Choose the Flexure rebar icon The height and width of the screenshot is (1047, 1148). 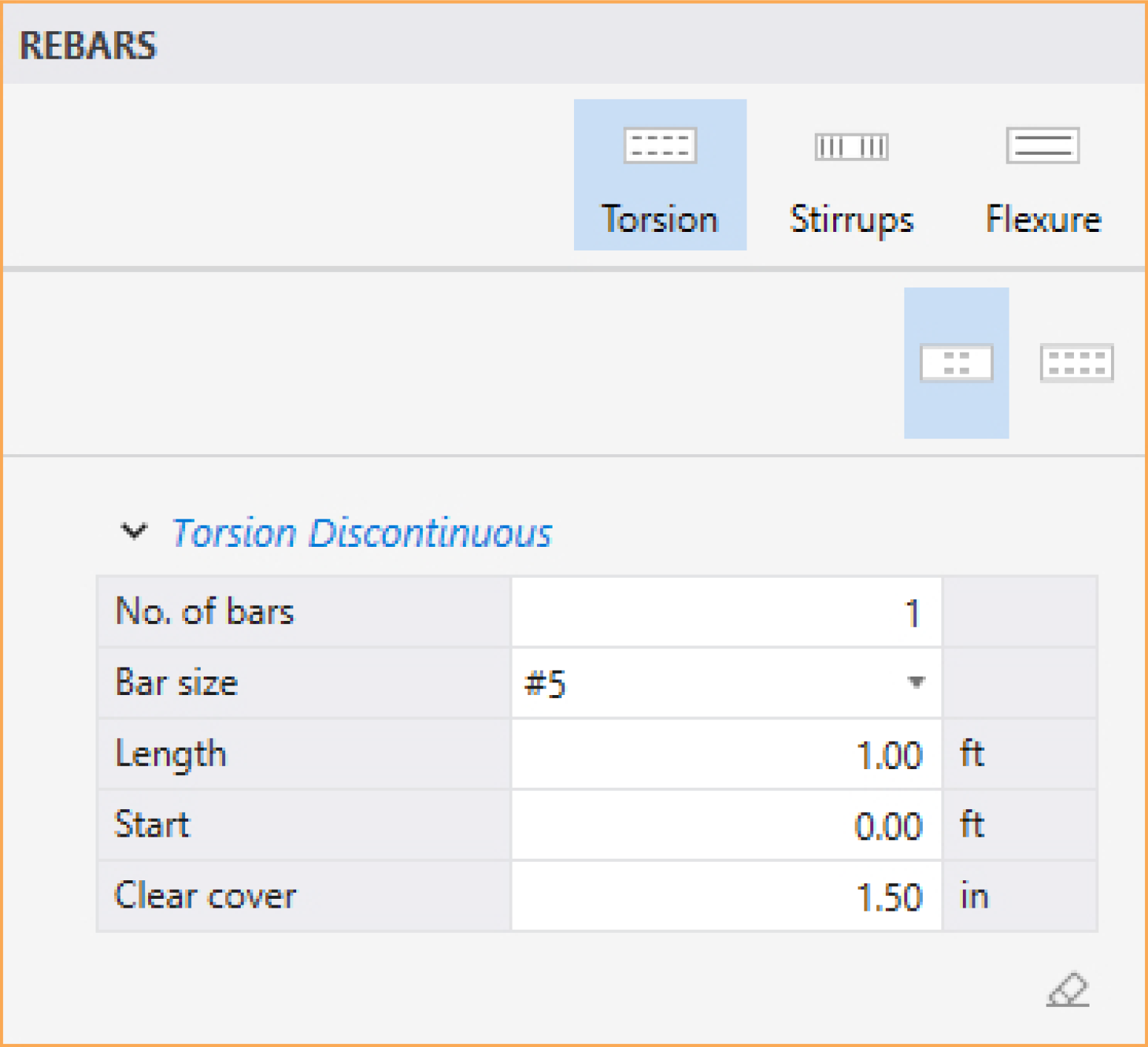(1042, 146)
